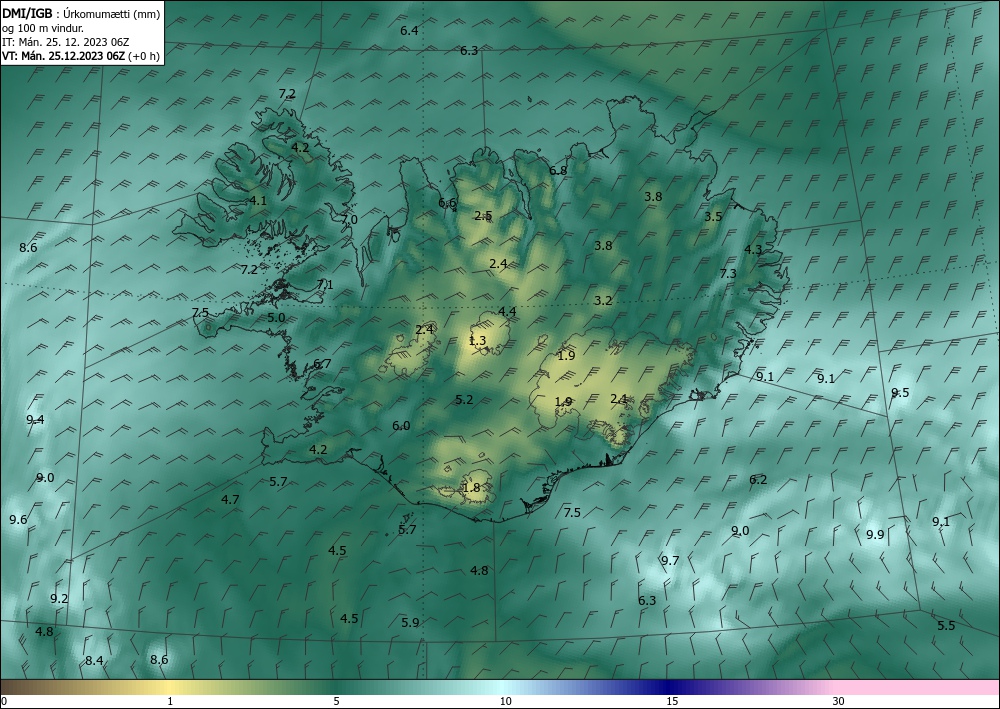Click the 5.5 value on the map
Screen dimensions: 1000x709
[x=946, y=625]
